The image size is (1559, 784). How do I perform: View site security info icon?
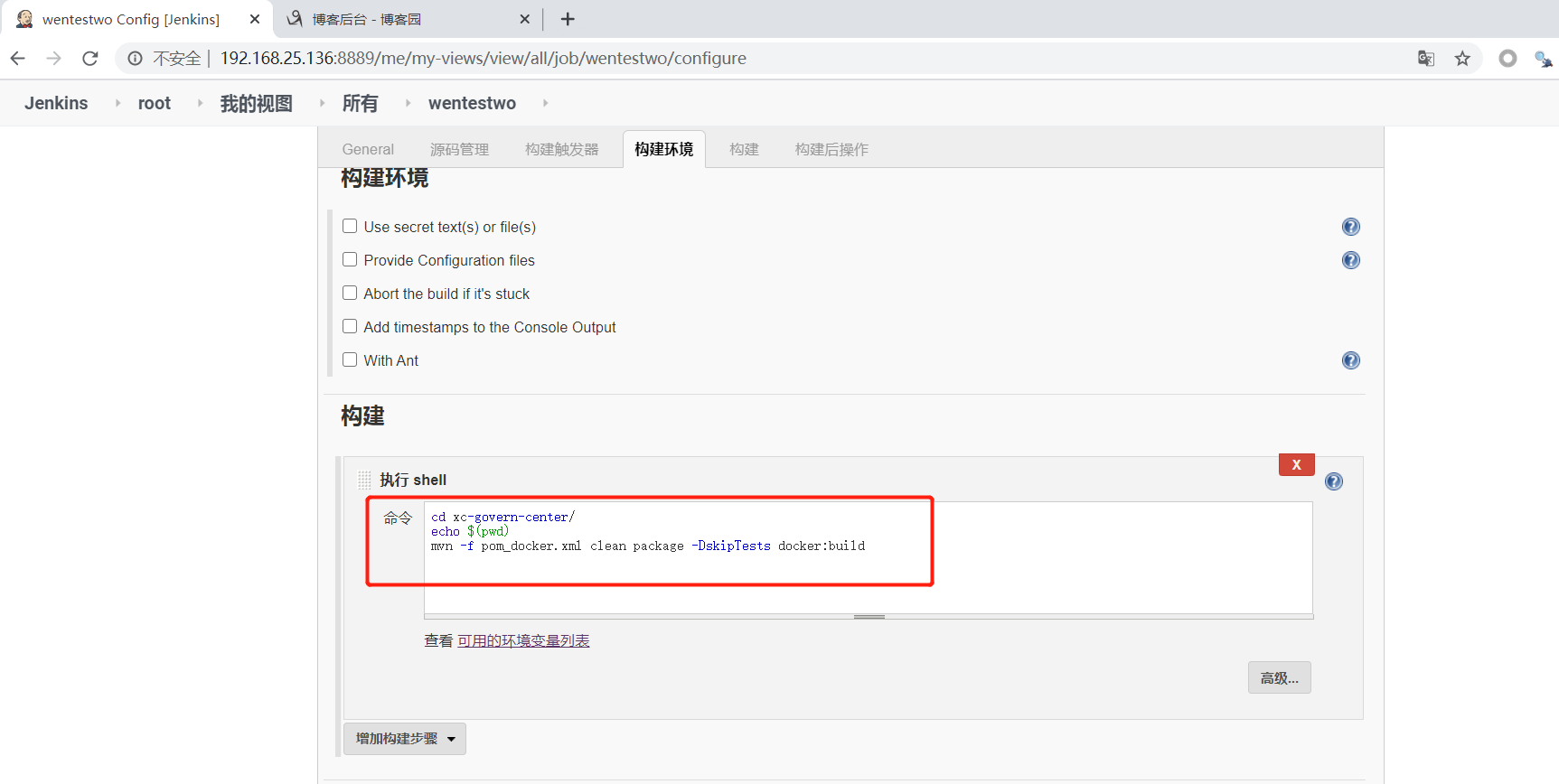(135, 59)
